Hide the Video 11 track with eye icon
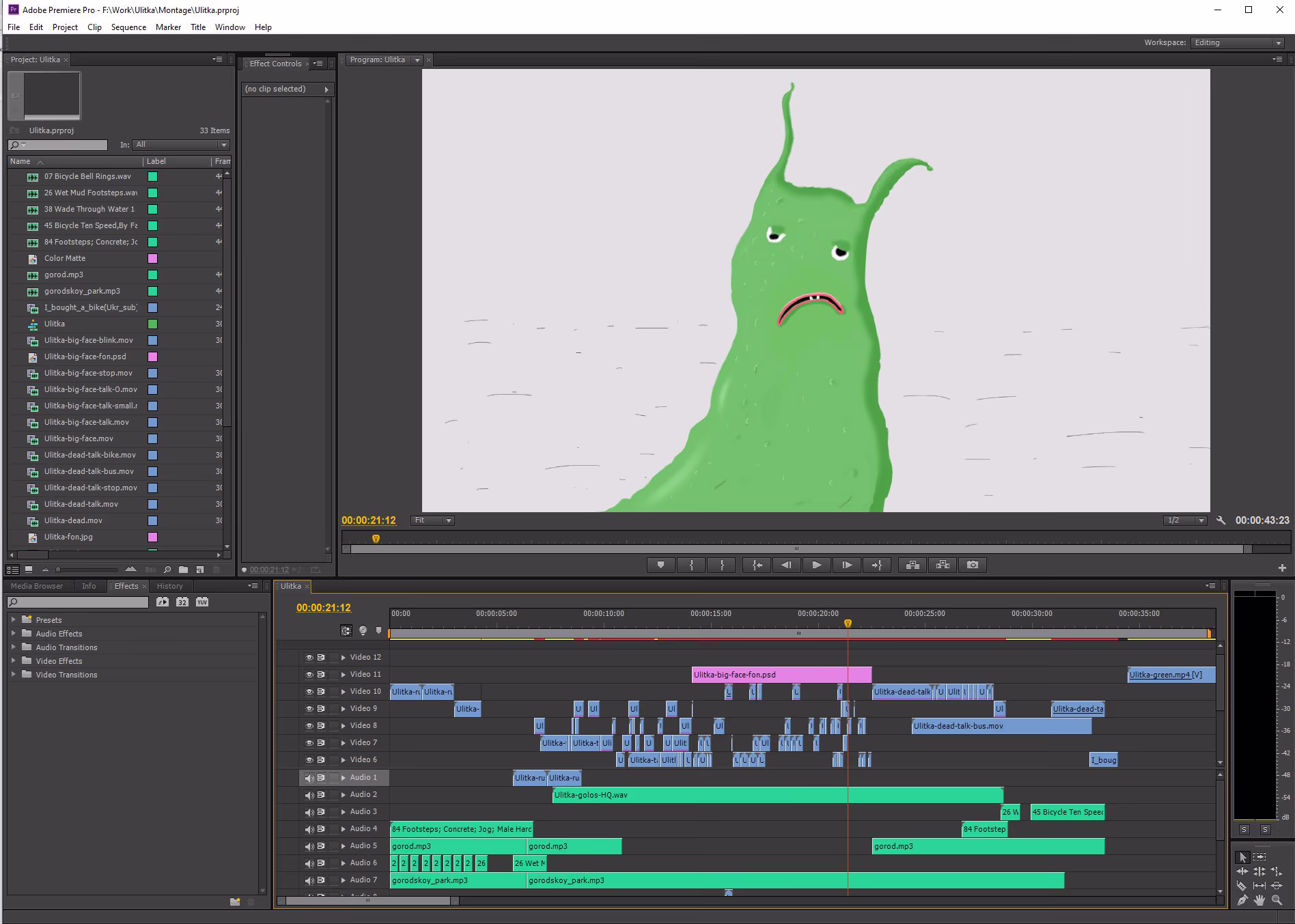This screenshot has width=1295, height=924. coord(309,674)
